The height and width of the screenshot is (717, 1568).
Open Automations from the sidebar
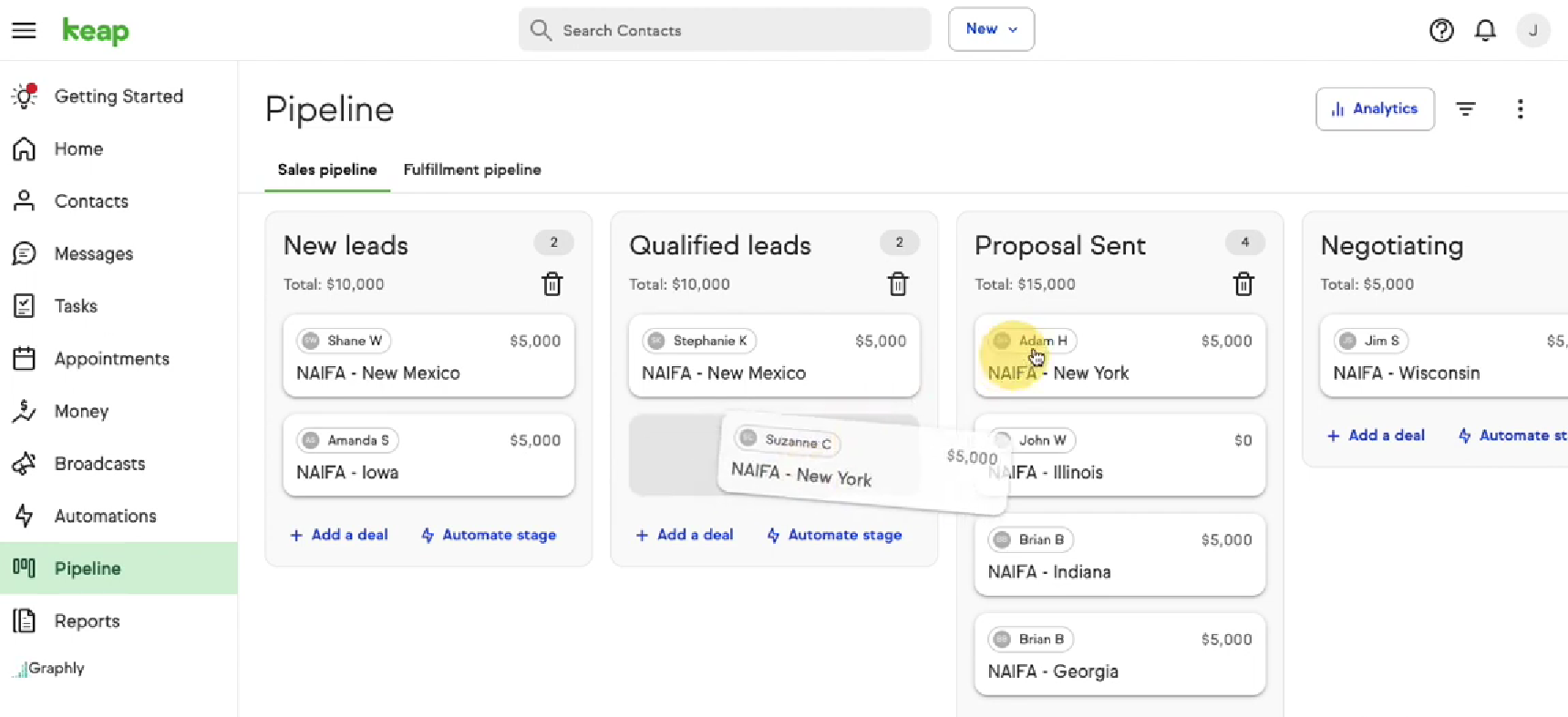pyautogui.click(x=119, y=517)
